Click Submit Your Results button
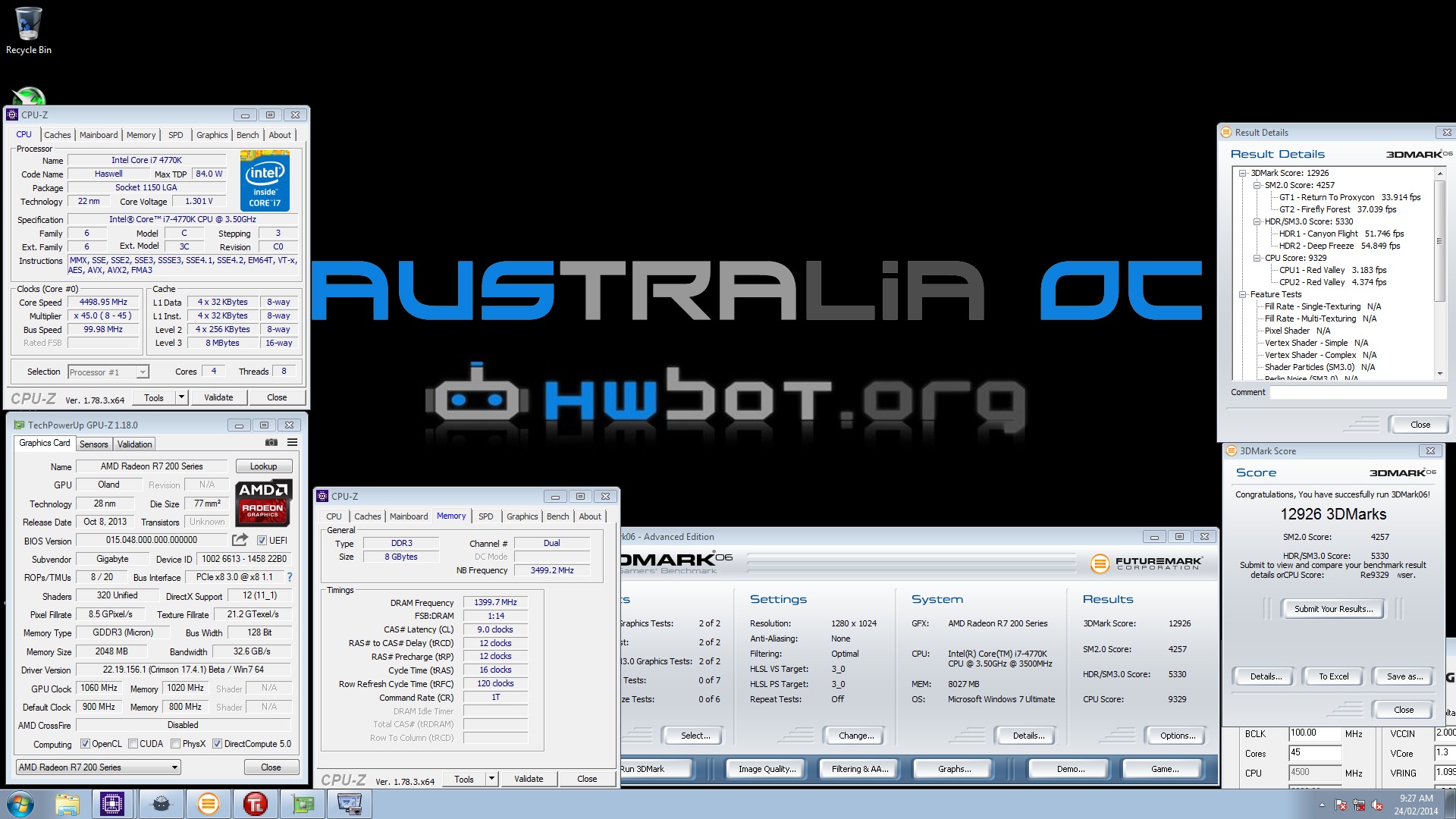1456x819 pixels. coord(1333,609)
